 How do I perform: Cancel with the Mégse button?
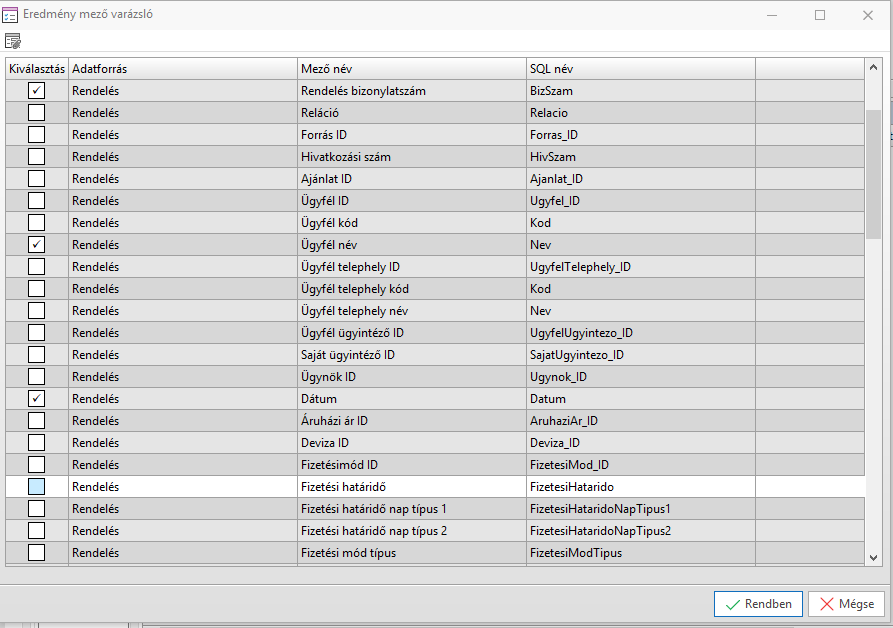click(846, 604)
